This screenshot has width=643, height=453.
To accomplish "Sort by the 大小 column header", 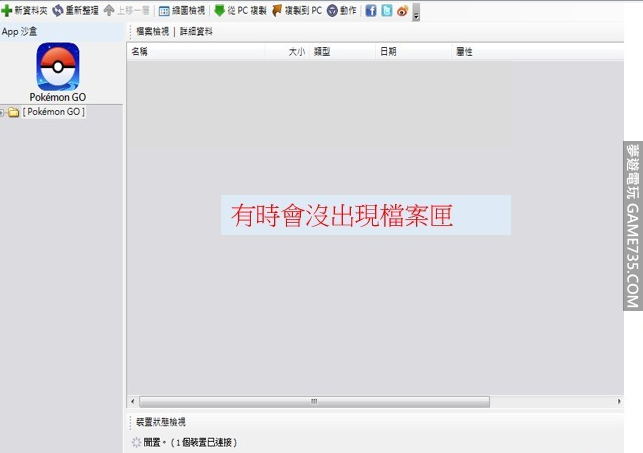I will coord(287,52).
